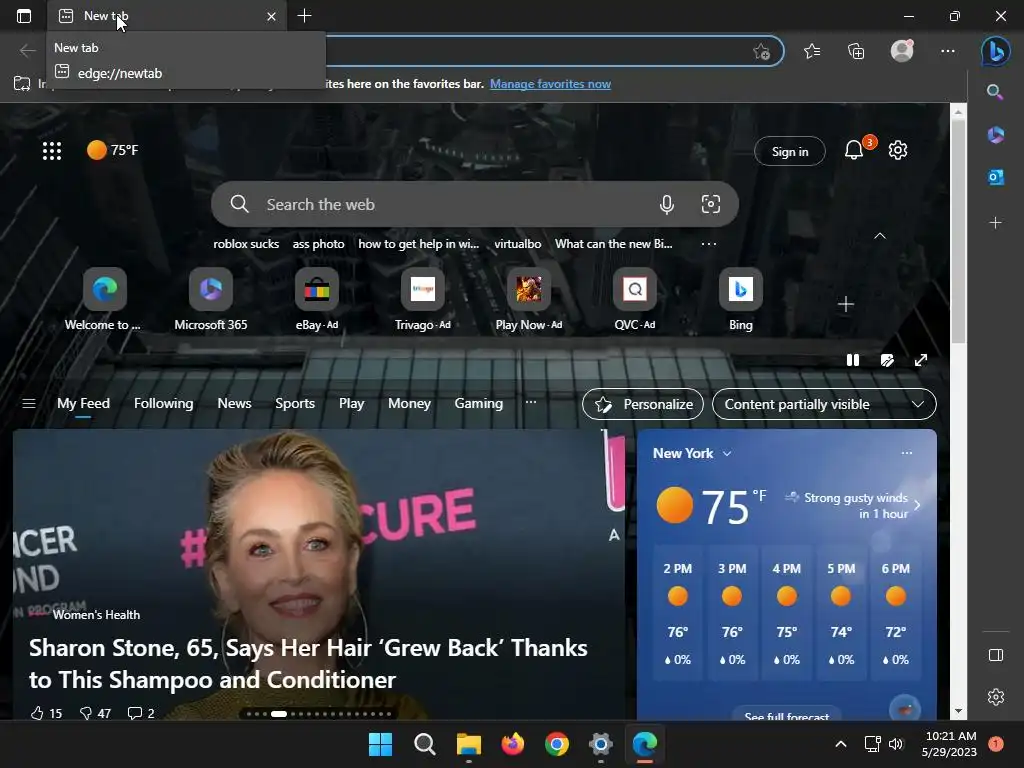Open a new tab with plus button

pos(304,16)
